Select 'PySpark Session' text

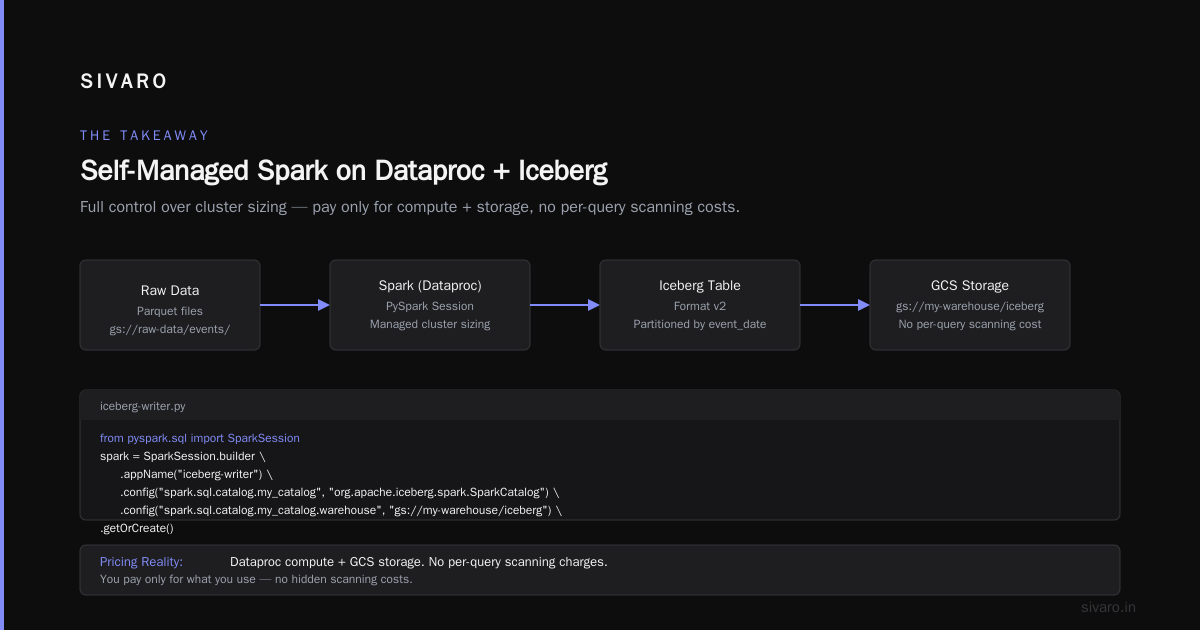(x=430, y=306)
